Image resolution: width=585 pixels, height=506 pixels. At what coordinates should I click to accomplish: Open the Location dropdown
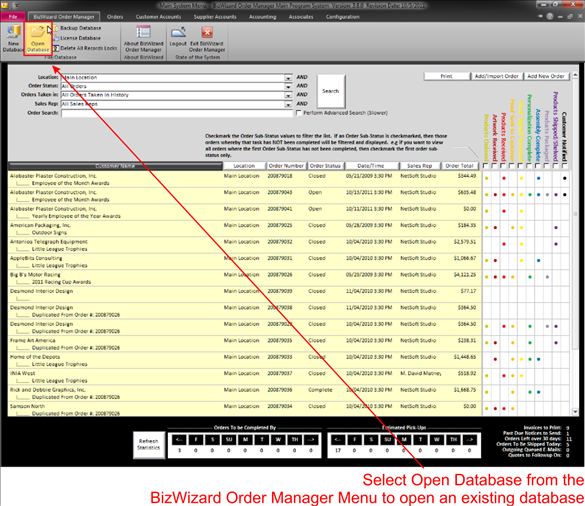(288, 78)
